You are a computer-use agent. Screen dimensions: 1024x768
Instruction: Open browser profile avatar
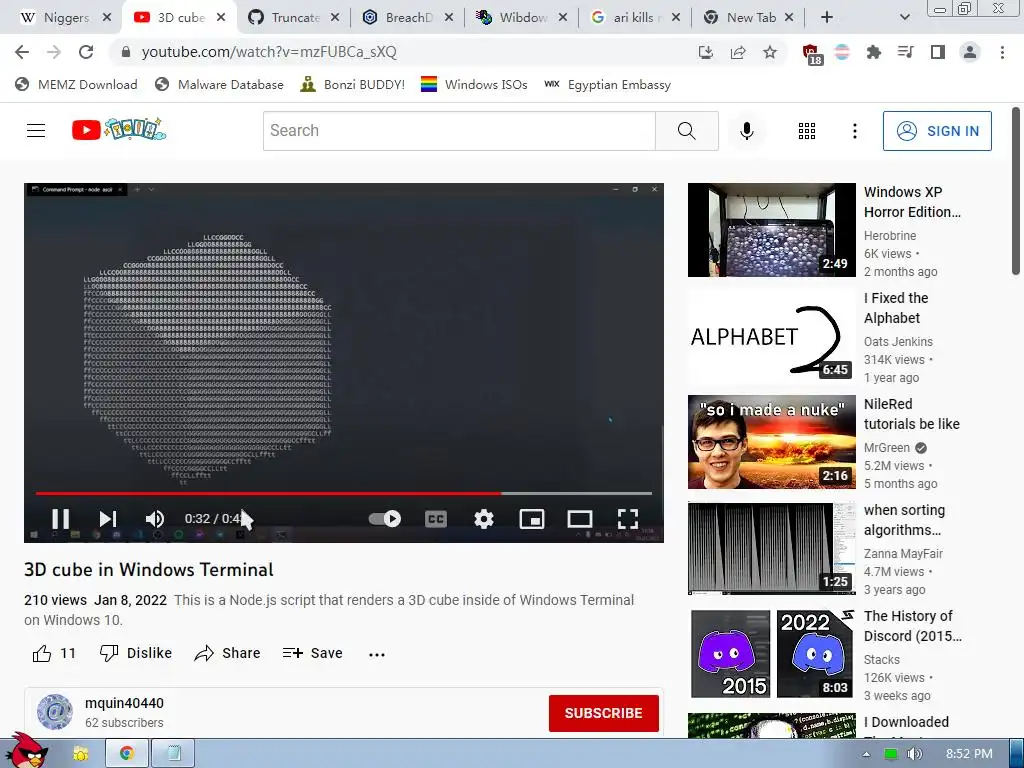pos(970,52)
